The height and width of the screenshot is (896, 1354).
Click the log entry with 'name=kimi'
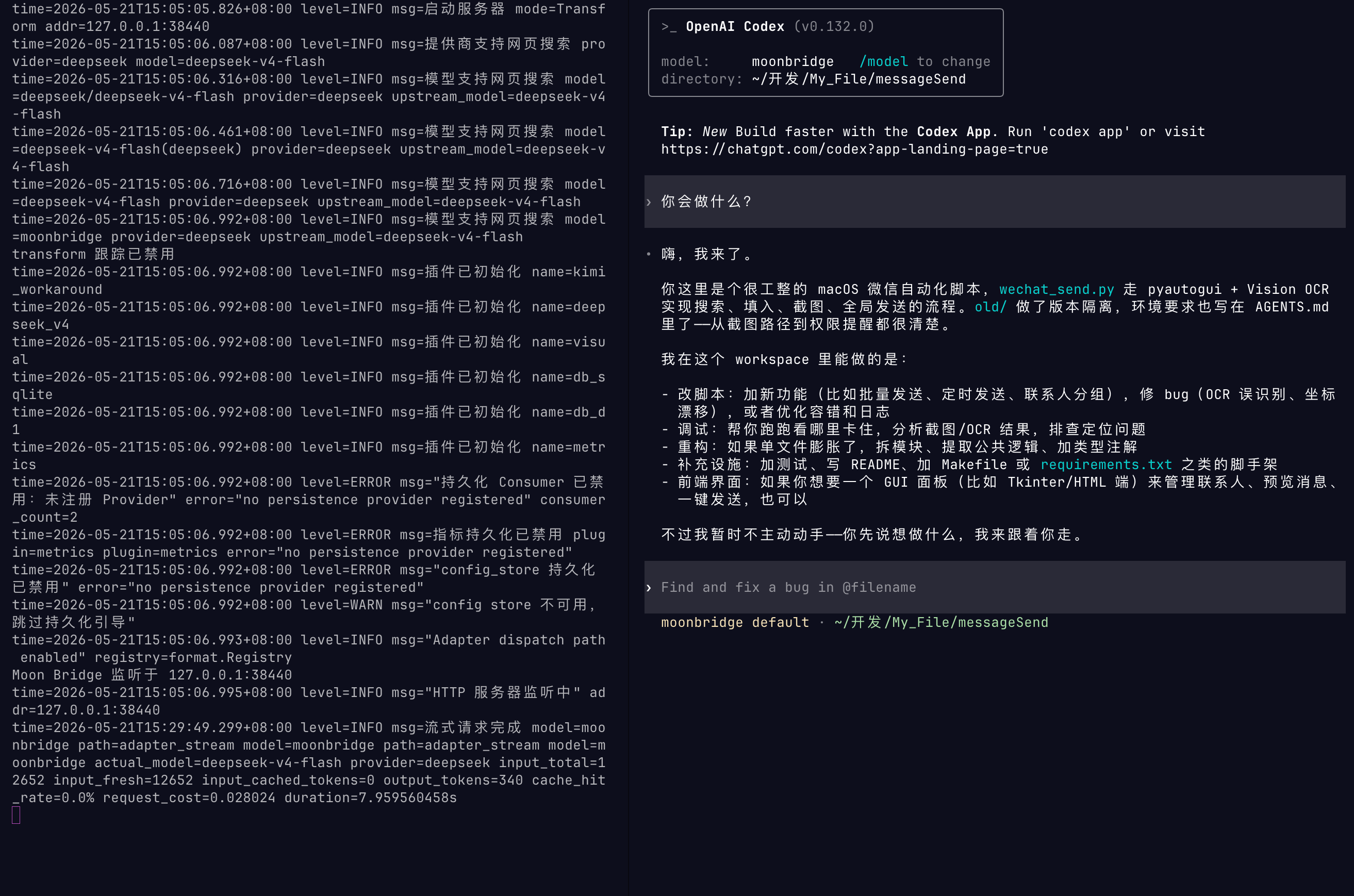(x=309, y=280)
